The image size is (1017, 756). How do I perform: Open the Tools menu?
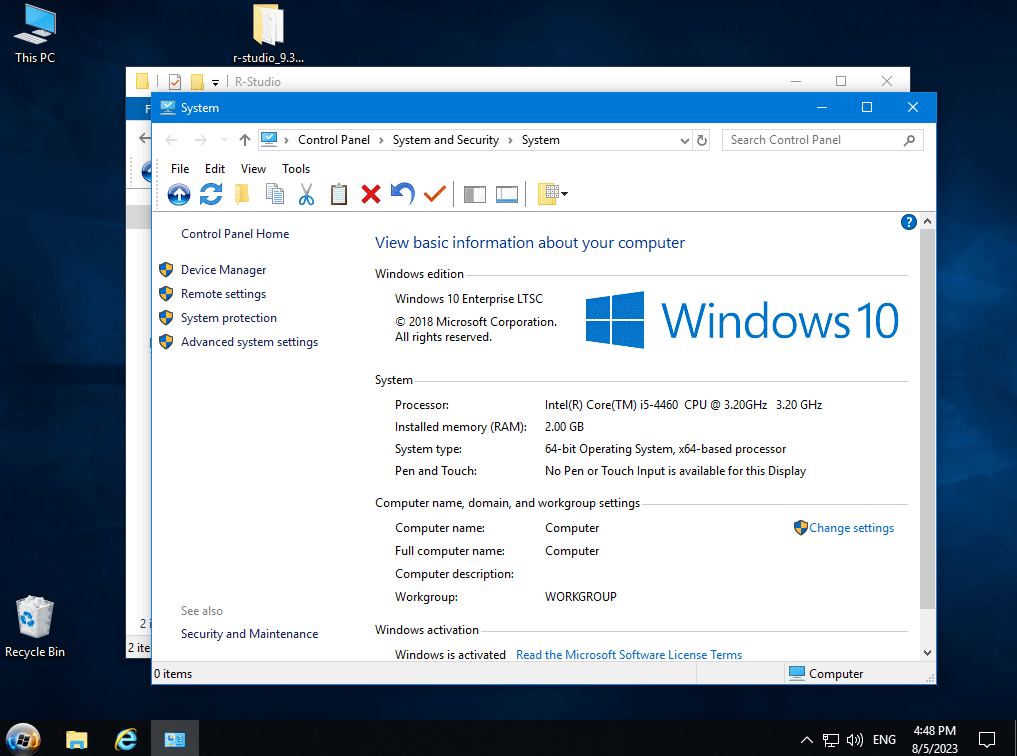click(296, 169)
